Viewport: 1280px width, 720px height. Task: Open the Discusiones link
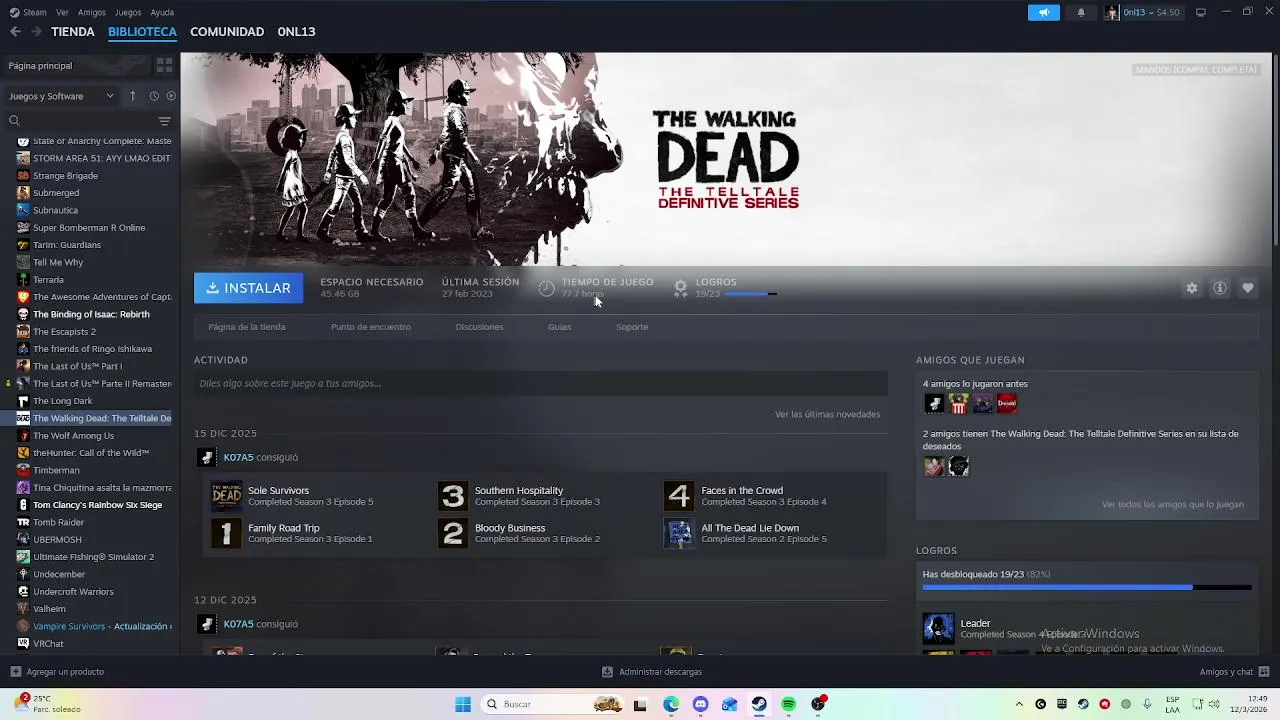pyautogui.click(x=479, y=327)
